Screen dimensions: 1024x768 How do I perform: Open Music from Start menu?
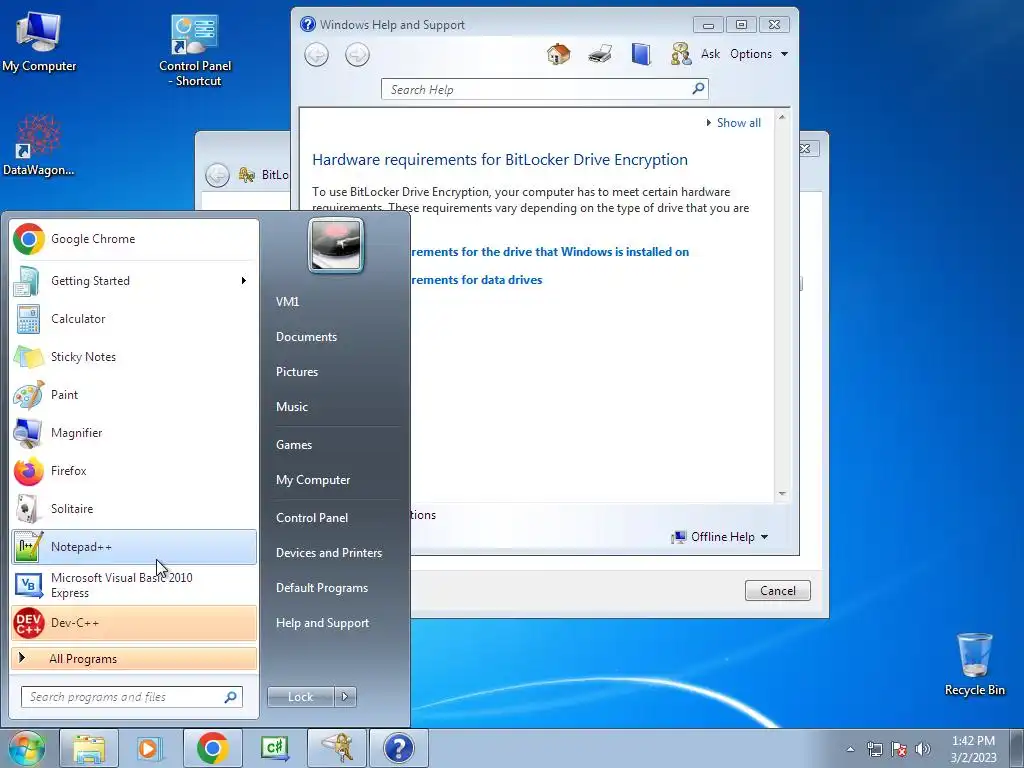(292, 407)
